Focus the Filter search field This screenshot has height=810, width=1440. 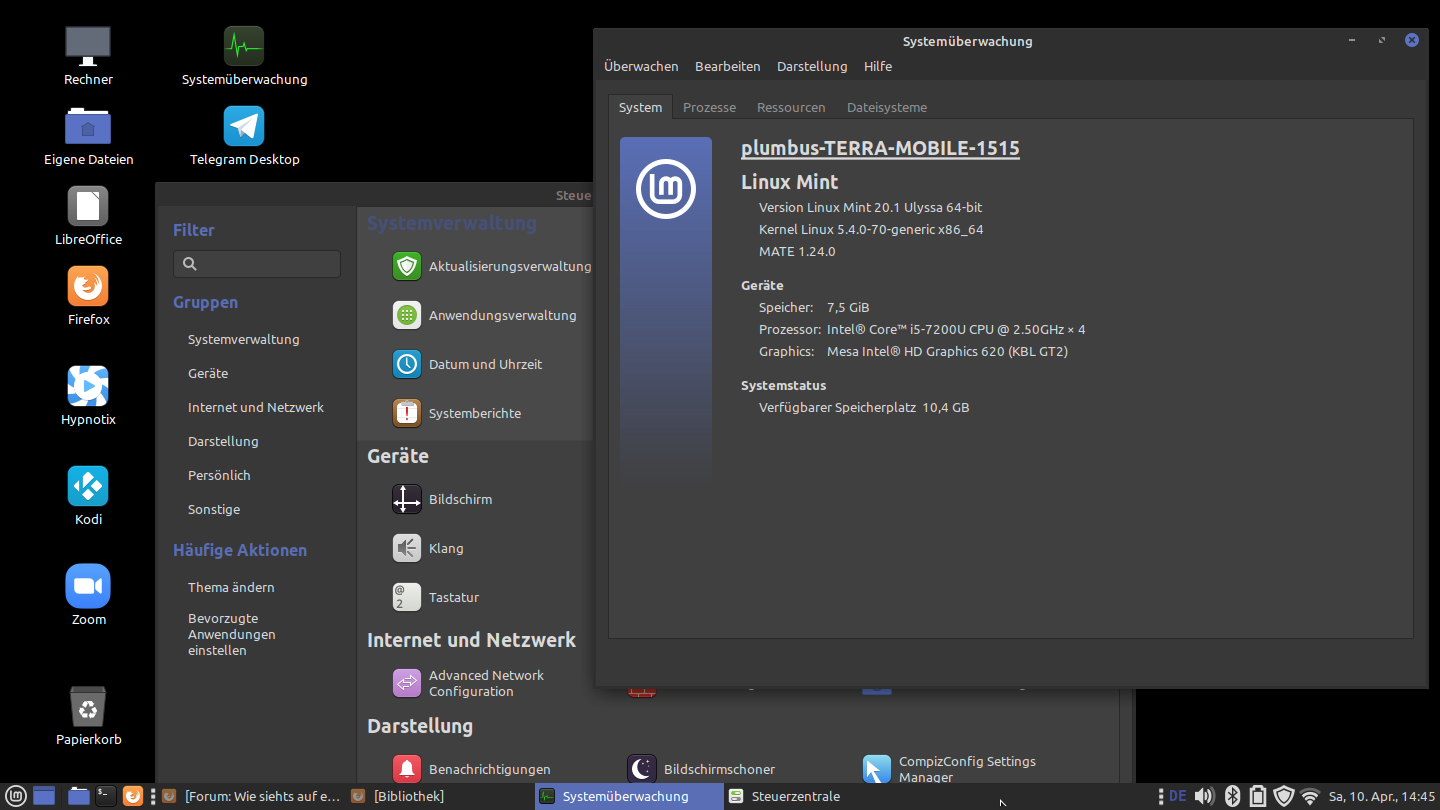257,264
